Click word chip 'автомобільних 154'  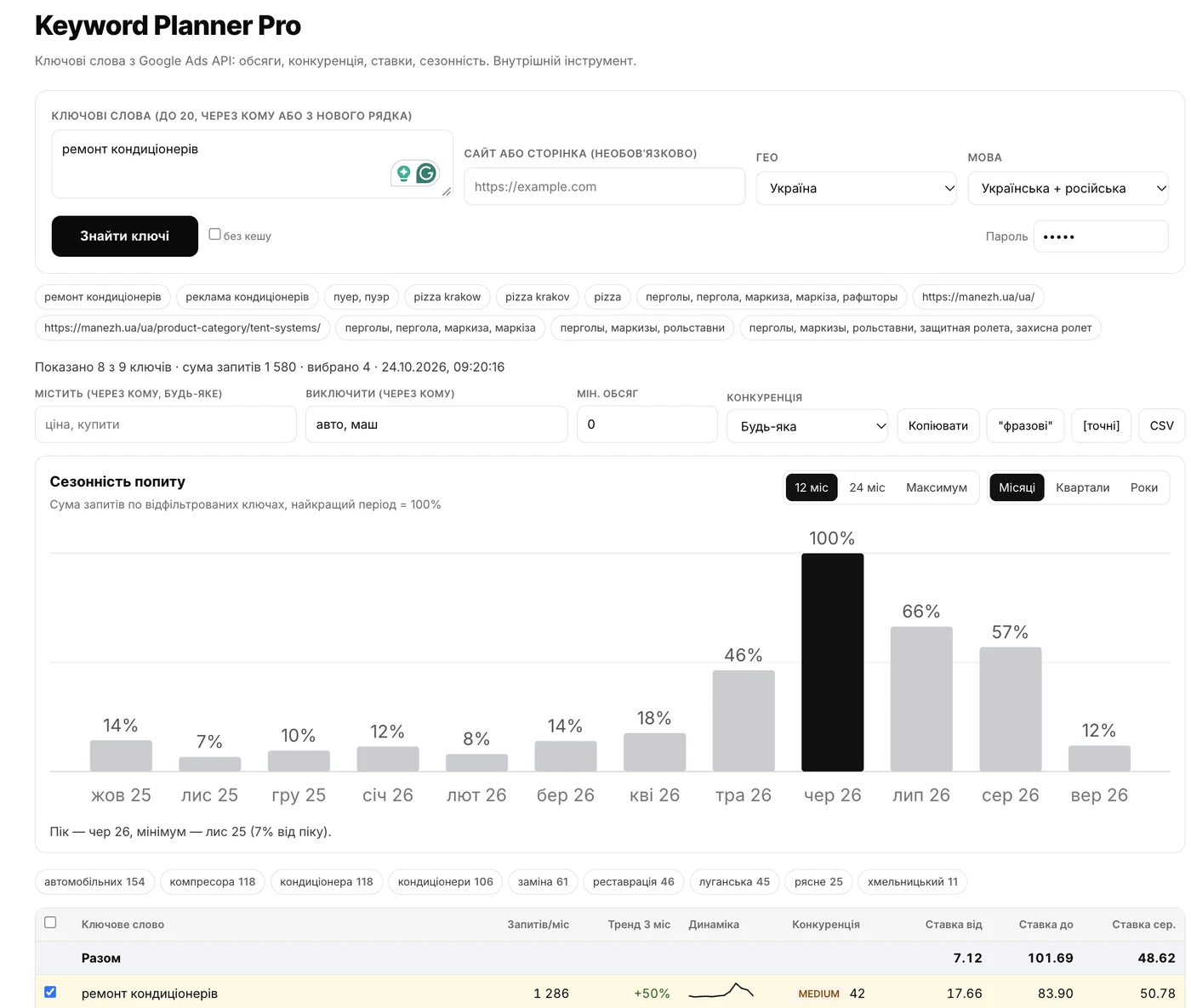coord(94,882)
